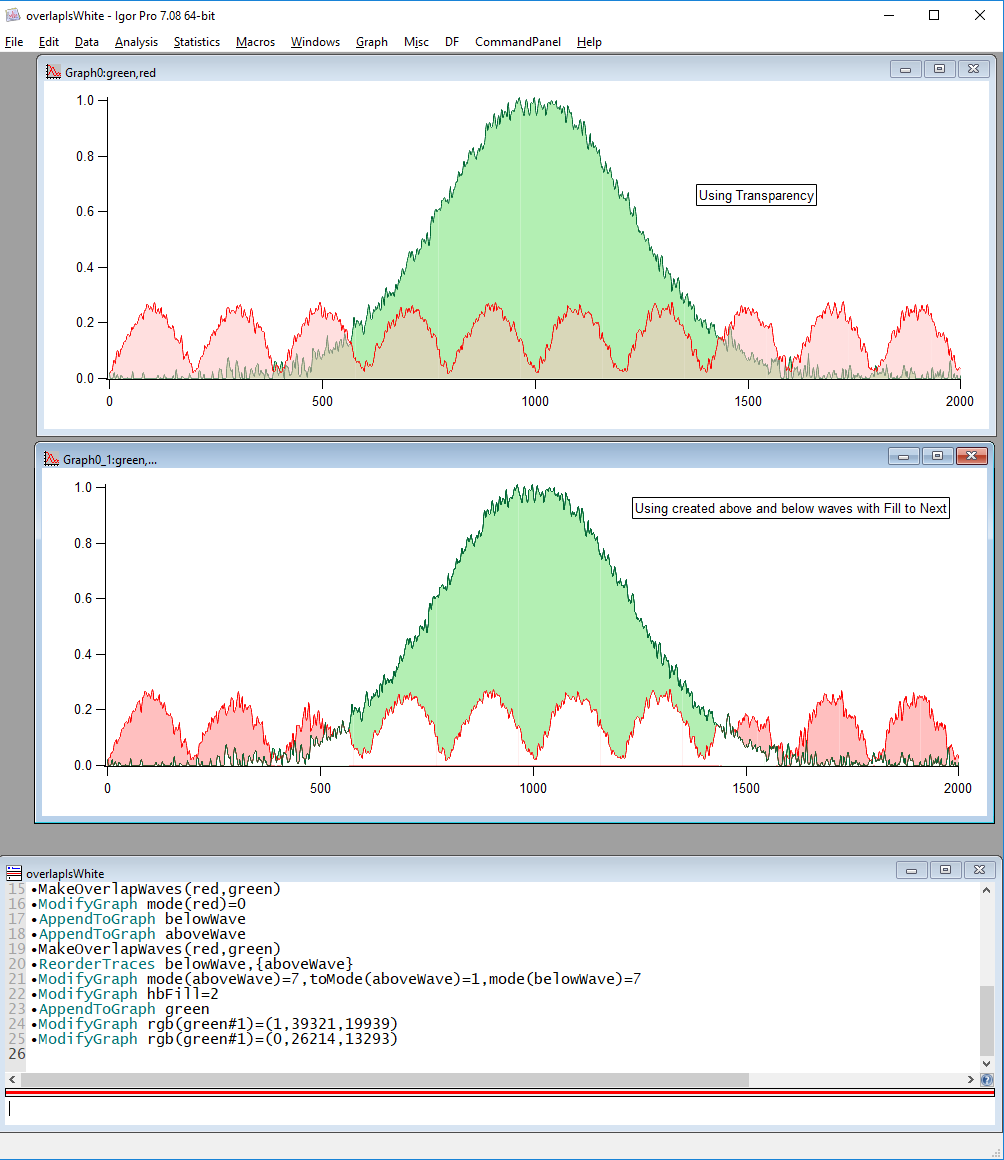Screen dimensions: 1004x1160
Task: Open the Windows menu
Action: (315, 42)
